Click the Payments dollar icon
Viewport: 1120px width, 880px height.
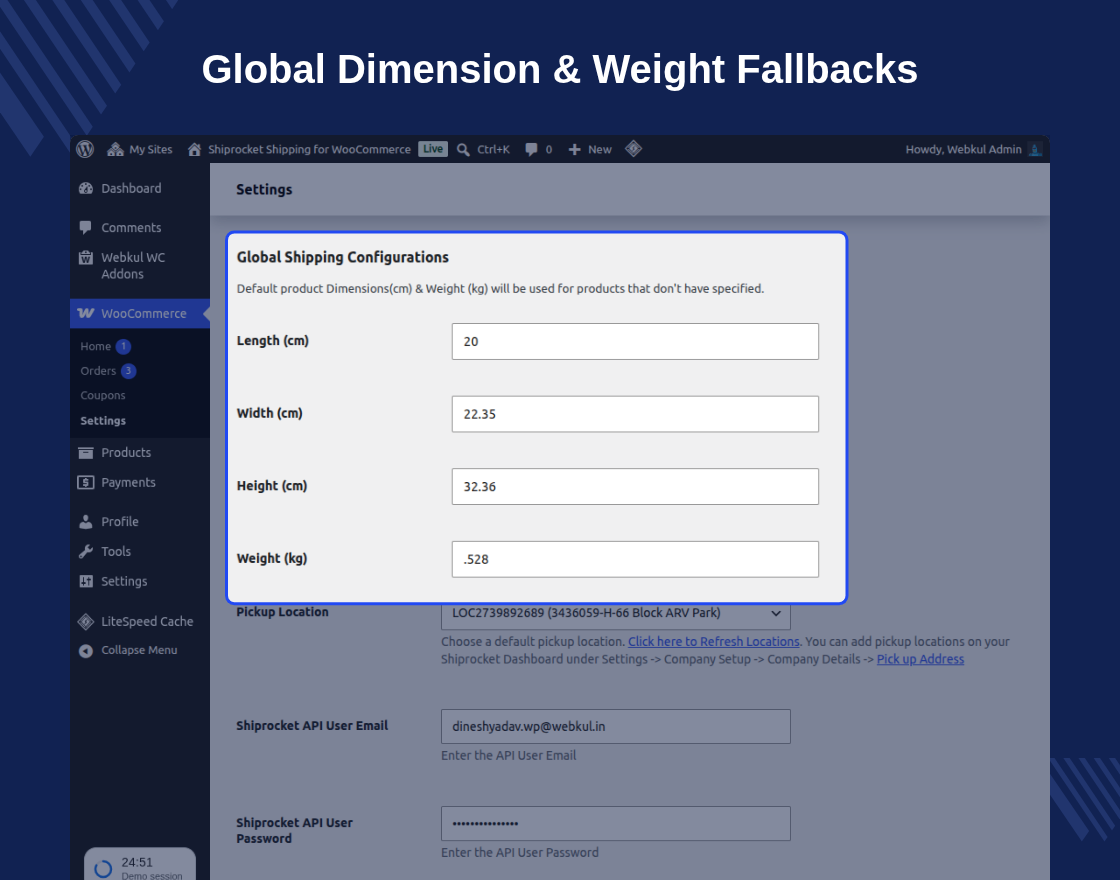86,483
